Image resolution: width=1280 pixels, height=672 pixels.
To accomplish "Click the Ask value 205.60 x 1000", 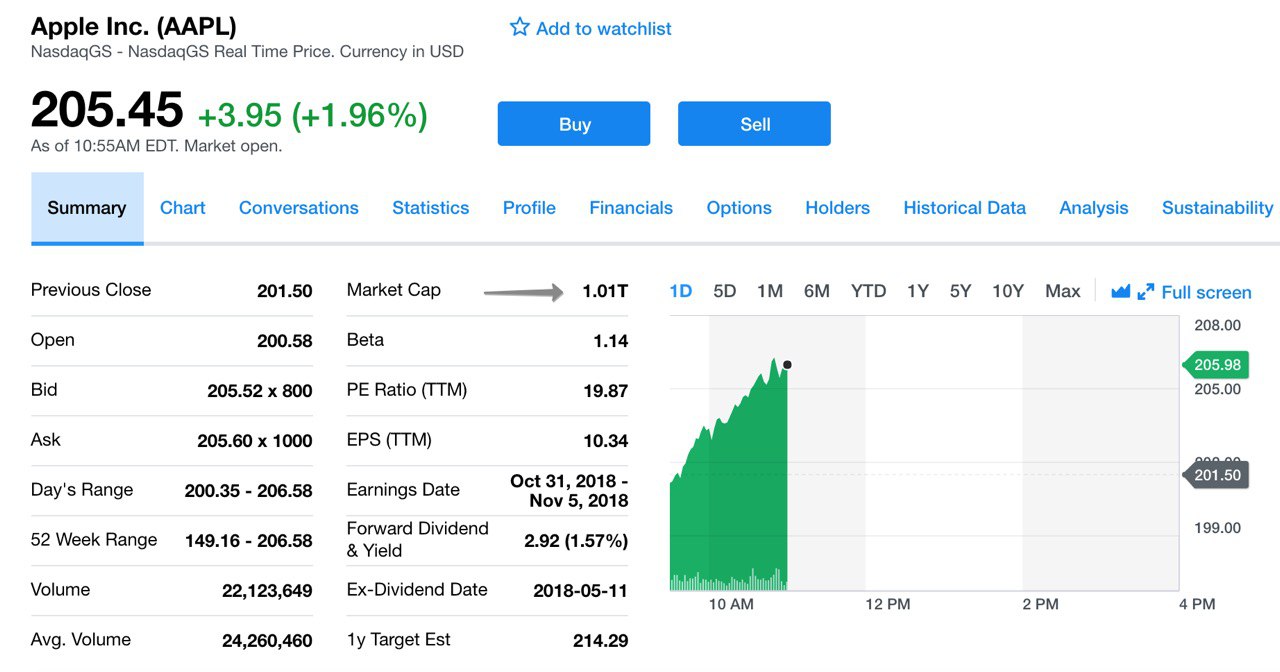I will click(255, 441).
